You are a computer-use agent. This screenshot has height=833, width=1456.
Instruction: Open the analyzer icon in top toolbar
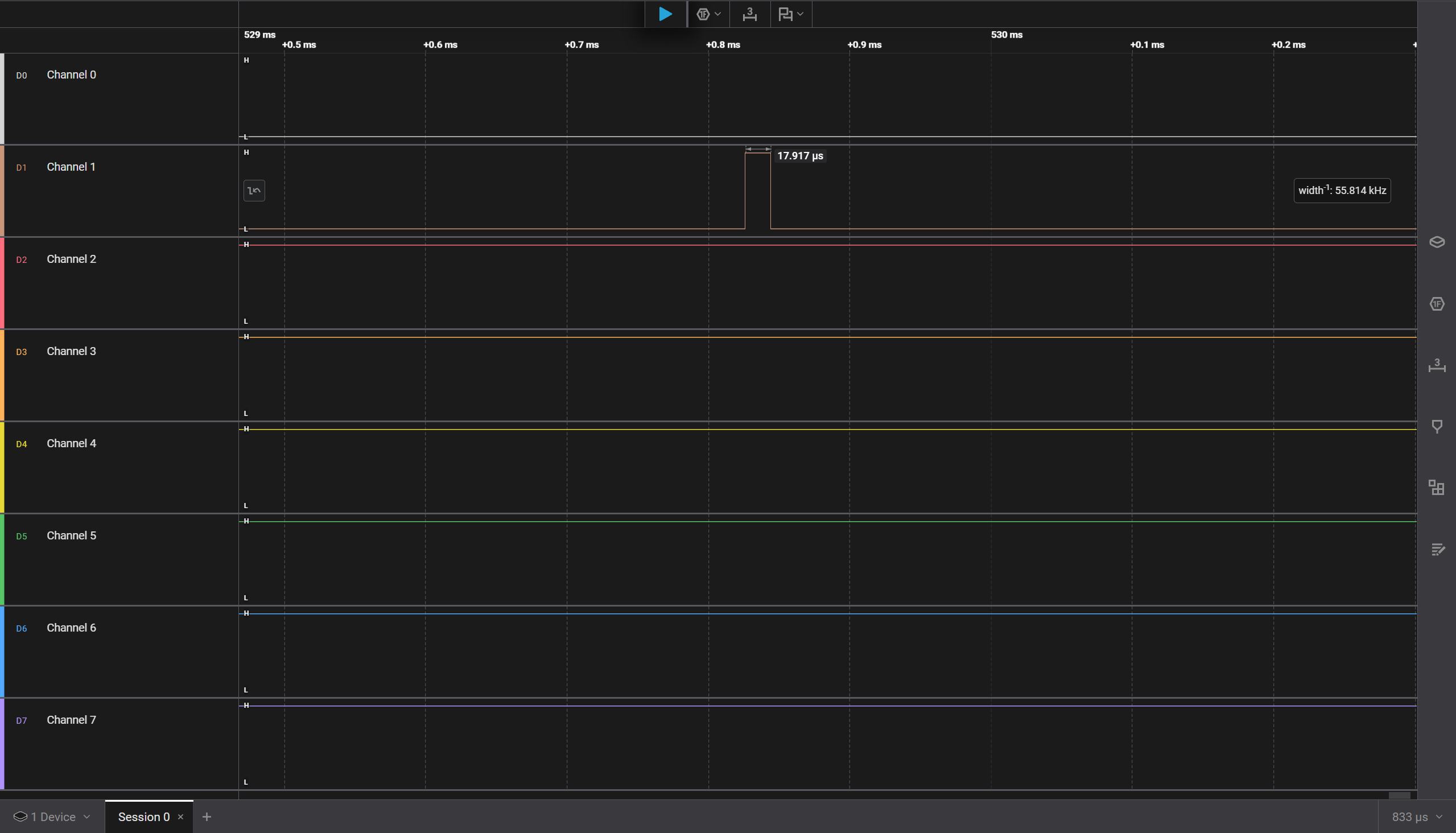point(703,14)
